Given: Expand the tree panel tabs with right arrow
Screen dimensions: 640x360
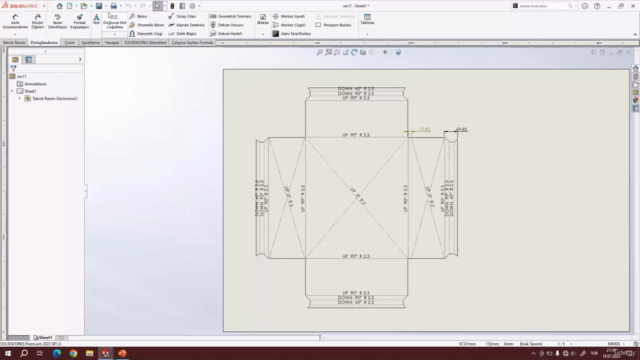Looking at the screenshot, I should tap(80, 60).
